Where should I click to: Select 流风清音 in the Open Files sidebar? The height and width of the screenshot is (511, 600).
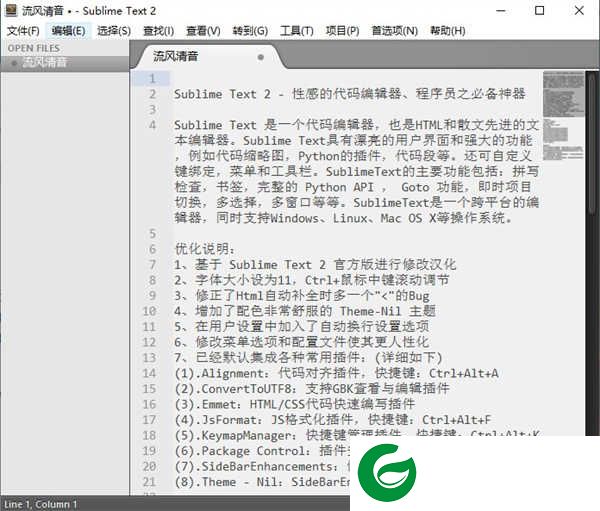click(x=64, y=63)
